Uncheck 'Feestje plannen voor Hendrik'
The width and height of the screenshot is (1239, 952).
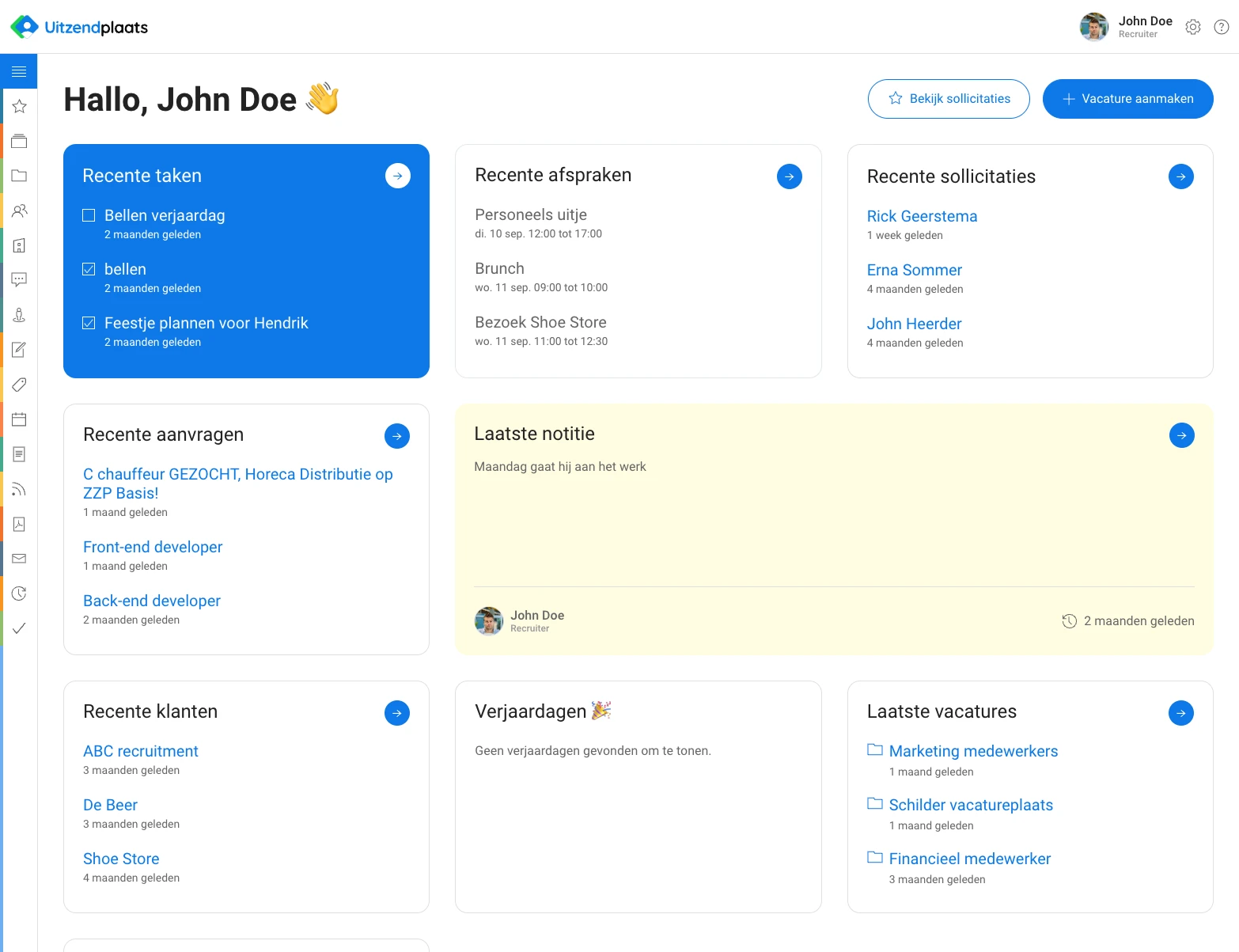pos(88,322)
